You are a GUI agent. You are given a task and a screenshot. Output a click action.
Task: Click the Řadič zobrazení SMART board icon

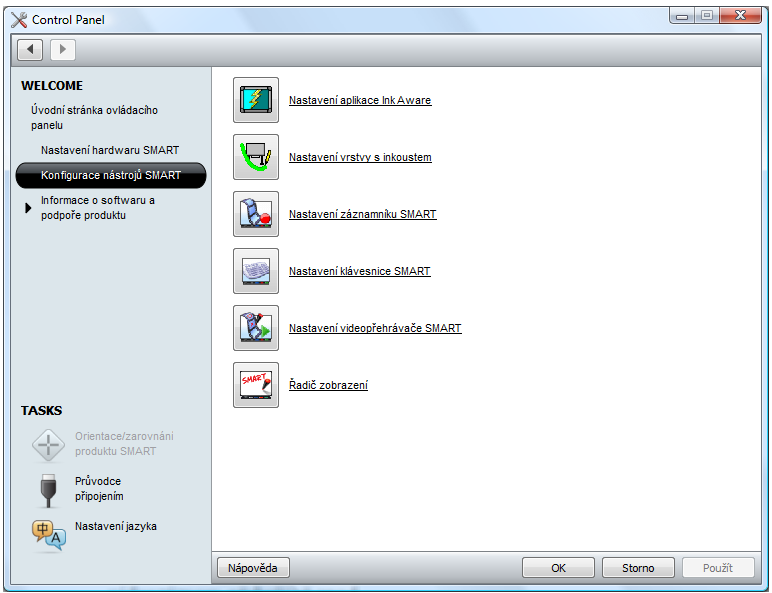coord(256,385)
